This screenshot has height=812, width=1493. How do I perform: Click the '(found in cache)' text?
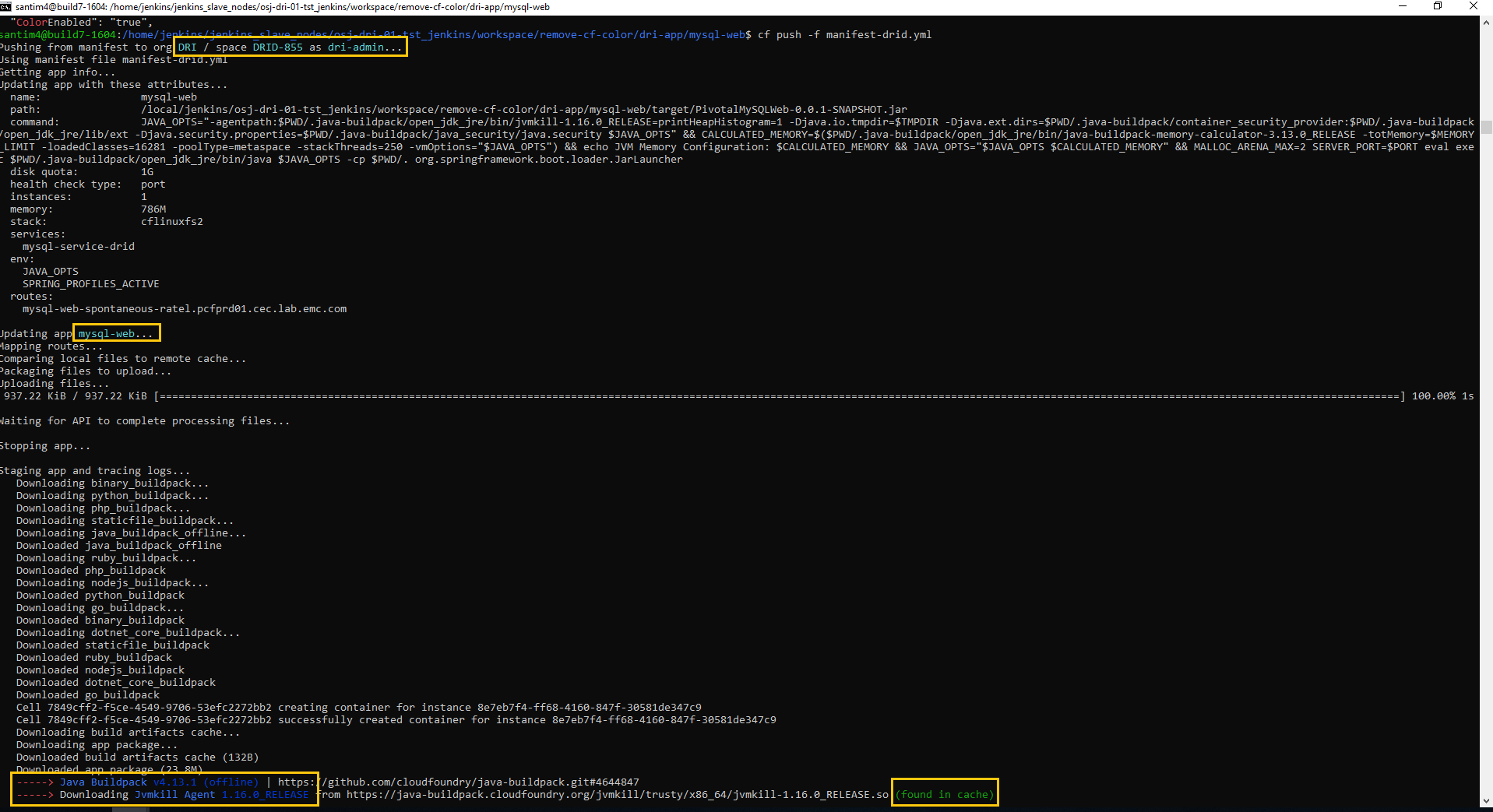pyautogui.click(x=945, y=795)
